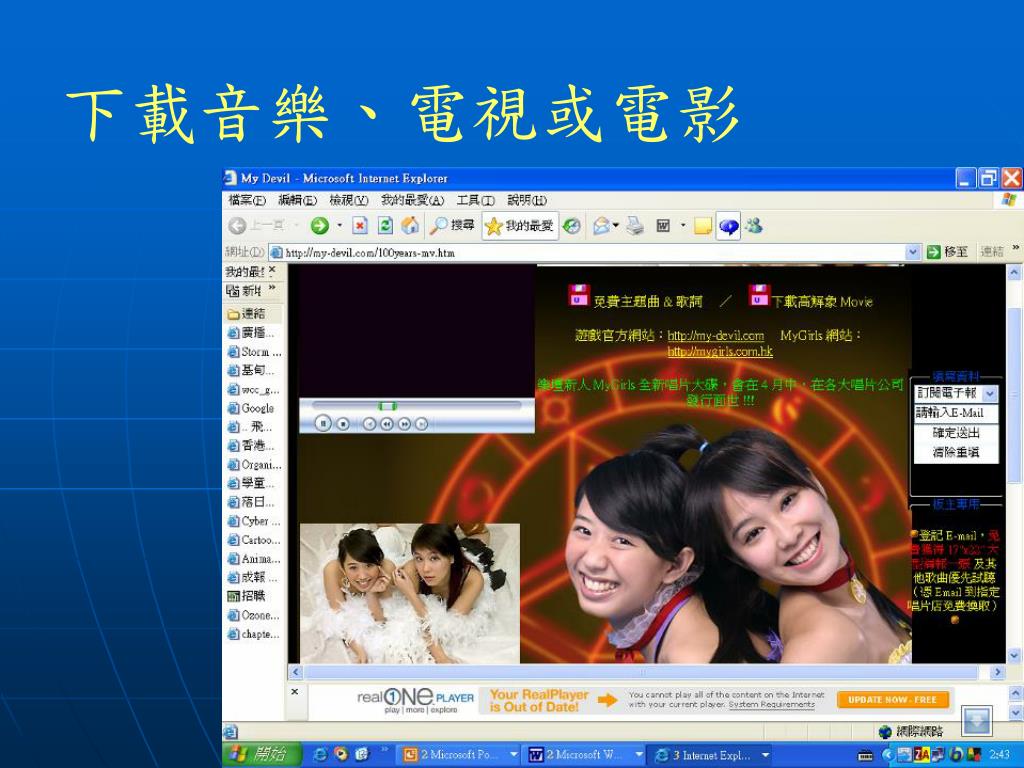Open the Google favorite link
1024x768 pixels.
[251, 408]
